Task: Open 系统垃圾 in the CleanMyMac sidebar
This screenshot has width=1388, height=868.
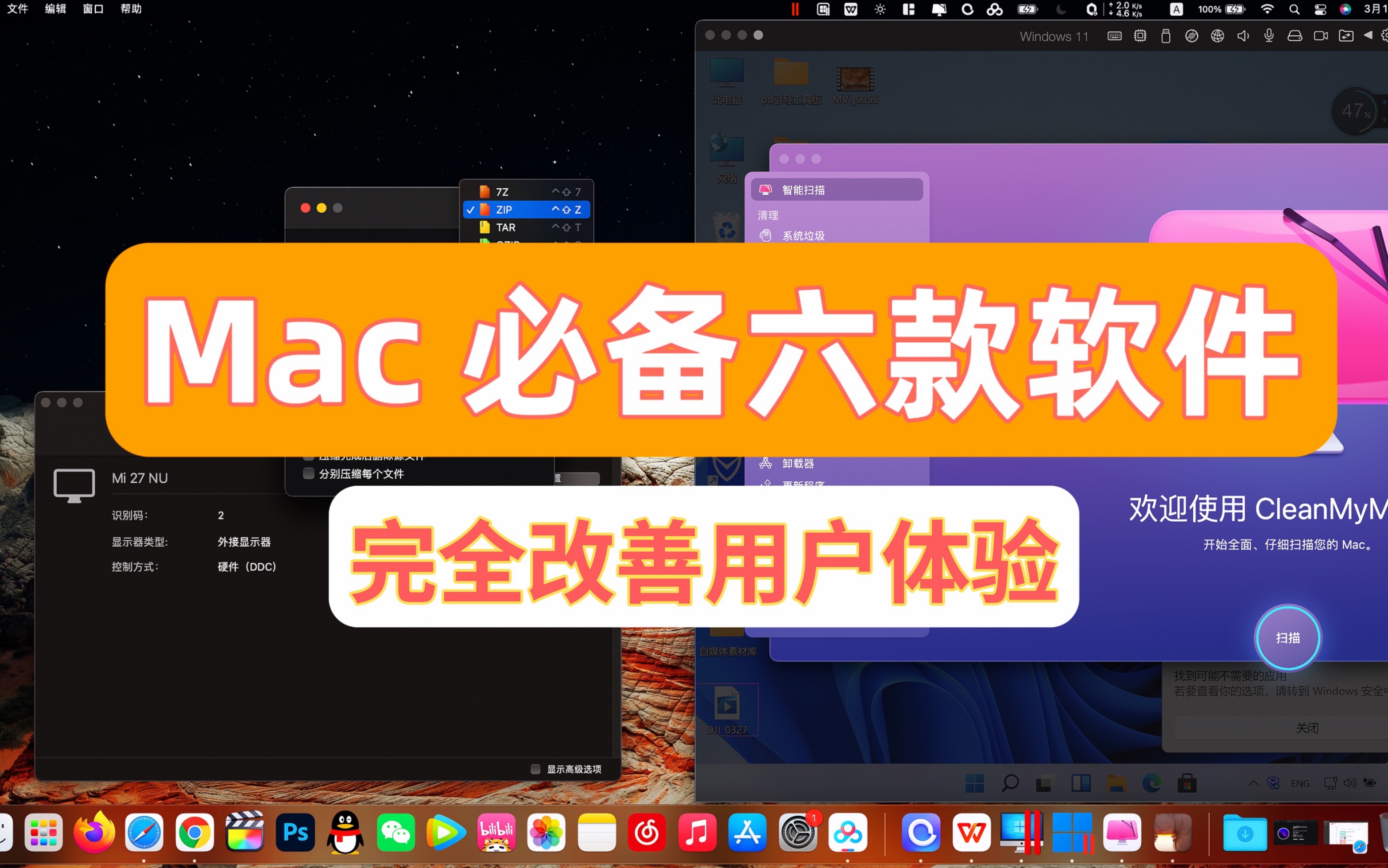Action: [x=836, y=236]
